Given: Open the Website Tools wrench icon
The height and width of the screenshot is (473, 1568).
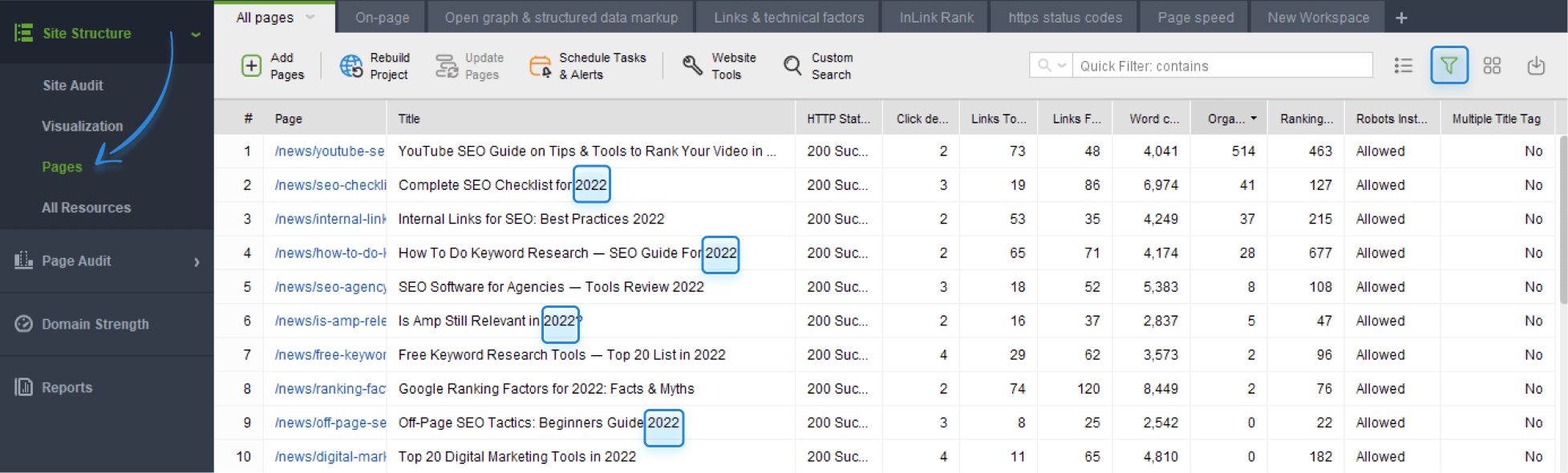Looking at the screenshot, I should (692, 66).
